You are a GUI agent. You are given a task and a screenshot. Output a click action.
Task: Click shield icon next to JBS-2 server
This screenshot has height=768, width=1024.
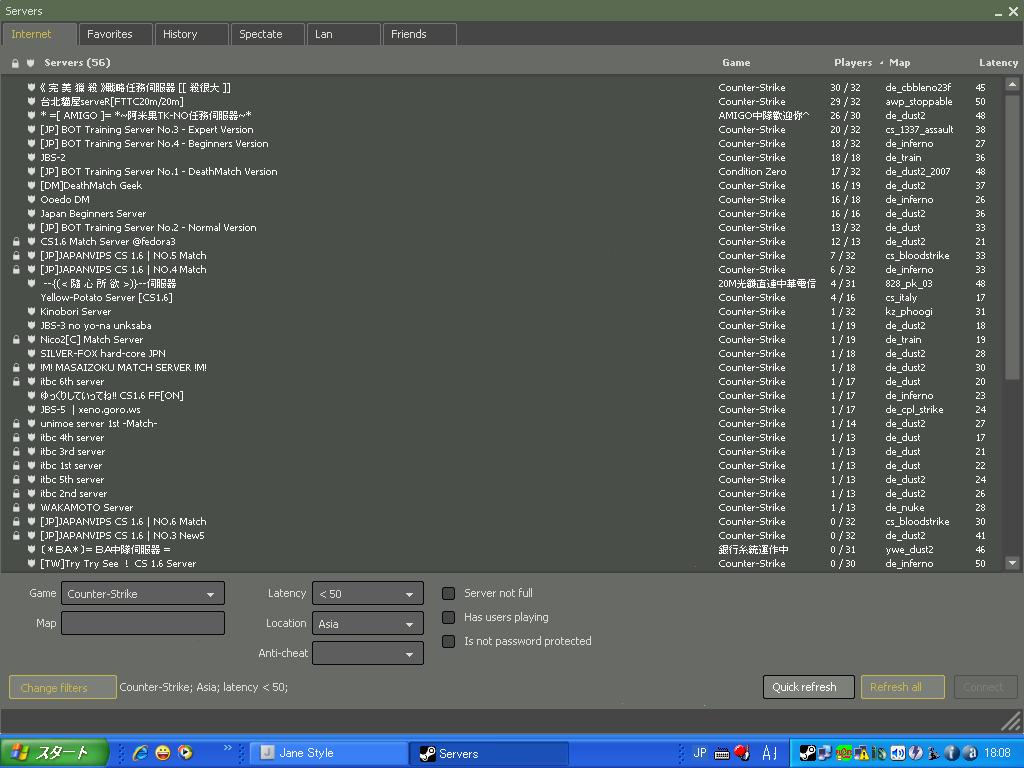[x=31, y=158]
